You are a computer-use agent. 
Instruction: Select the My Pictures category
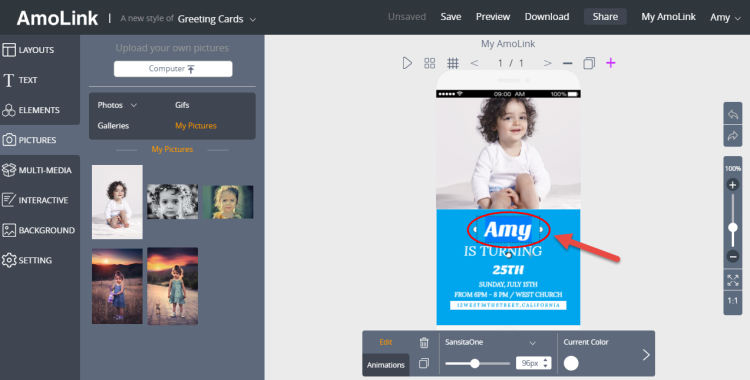(x=196, y=125)
